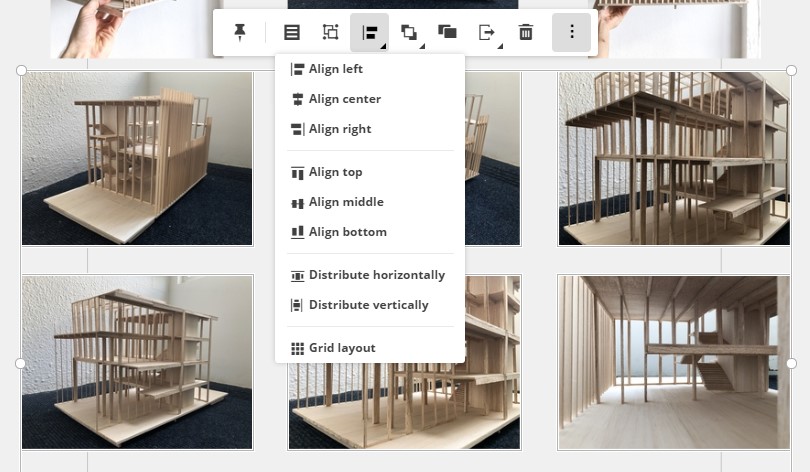Open the export arrow dropdown
The image size is (810, 472).
(x=487, y=32)
